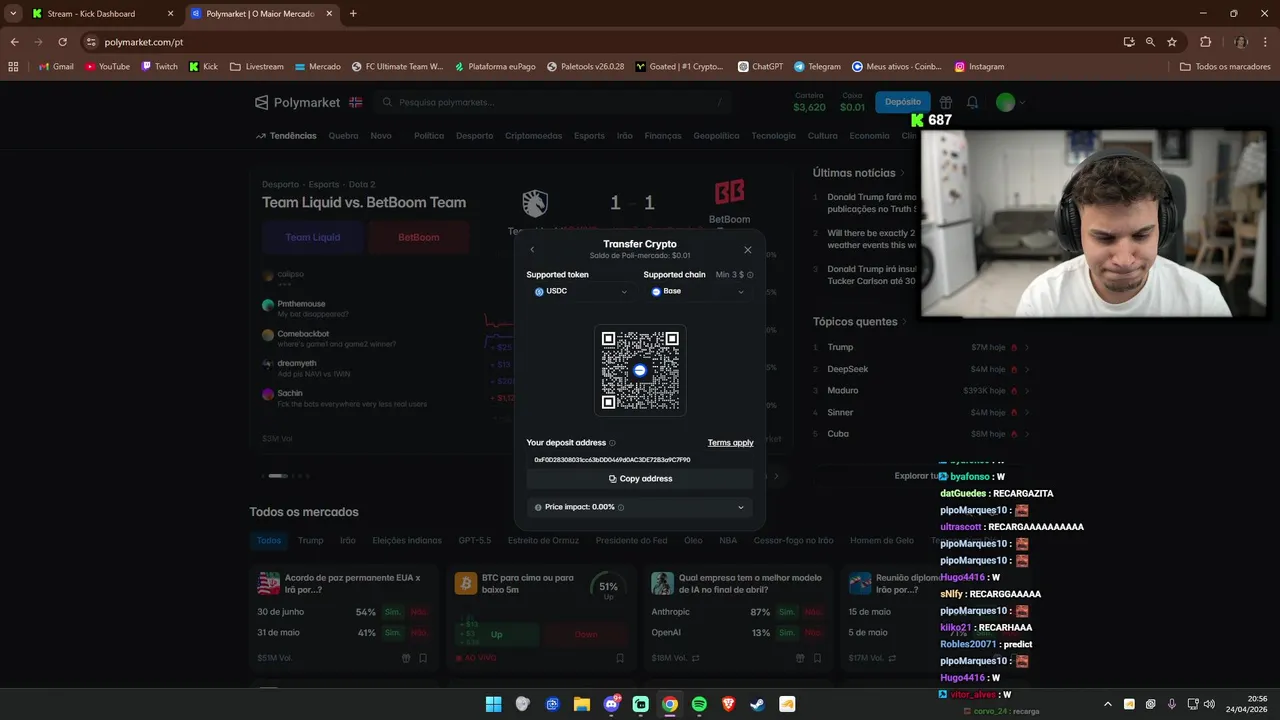This screenshot has height=720, width=1280.
Task: Open the USDC supported token dropdown
Action: point(581,291)
